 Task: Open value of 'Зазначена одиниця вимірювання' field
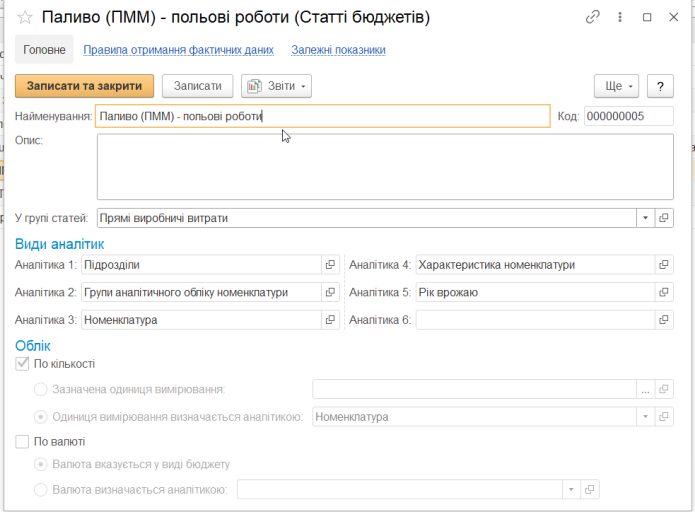(x=664, y=389)
